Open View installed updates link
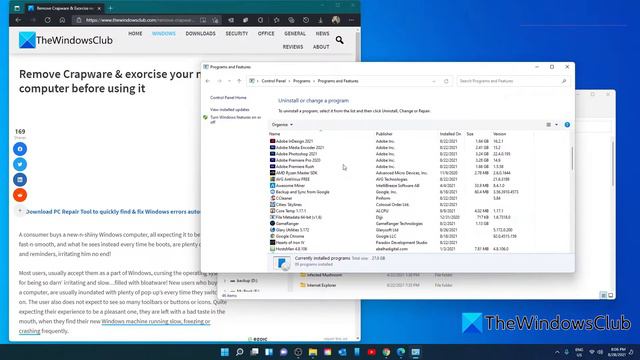The width and height of the screenshot is (640, 360). pyautogui.click(x=229, y=109)
